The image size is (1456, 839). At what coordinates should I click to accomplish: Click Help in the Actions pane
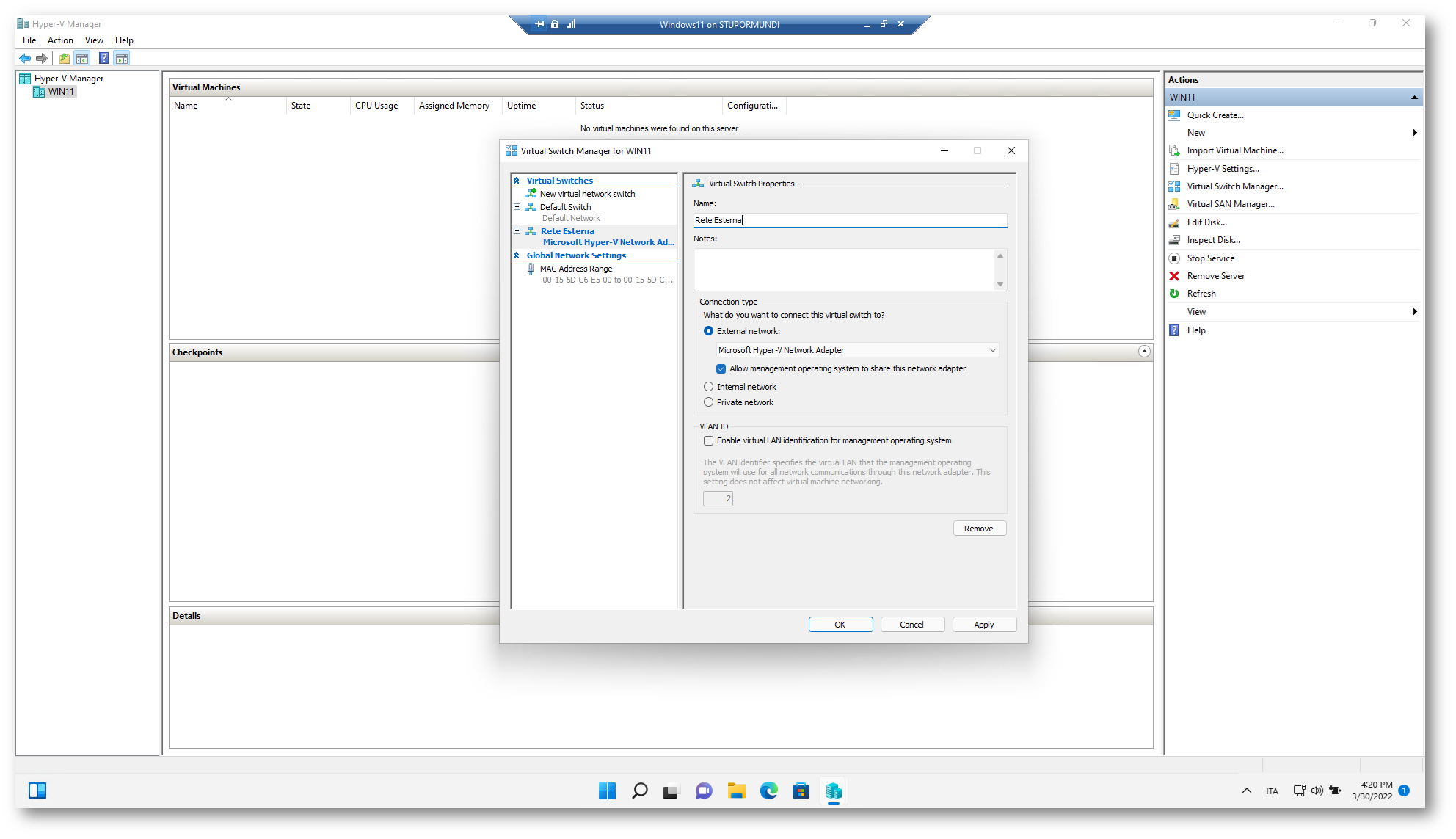point(1196,330)
